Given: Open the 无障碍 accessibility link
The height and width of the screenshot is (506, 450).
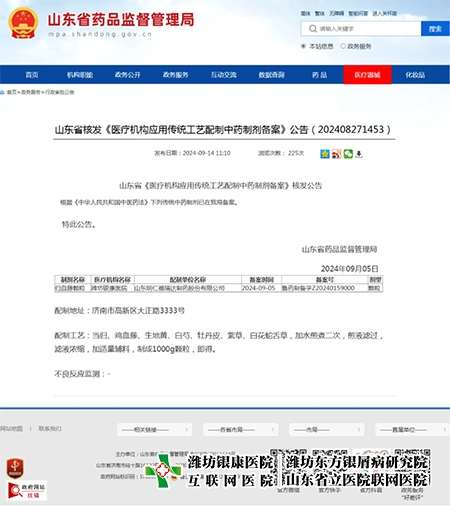Looking at the screenshot, I should [337, 13].
